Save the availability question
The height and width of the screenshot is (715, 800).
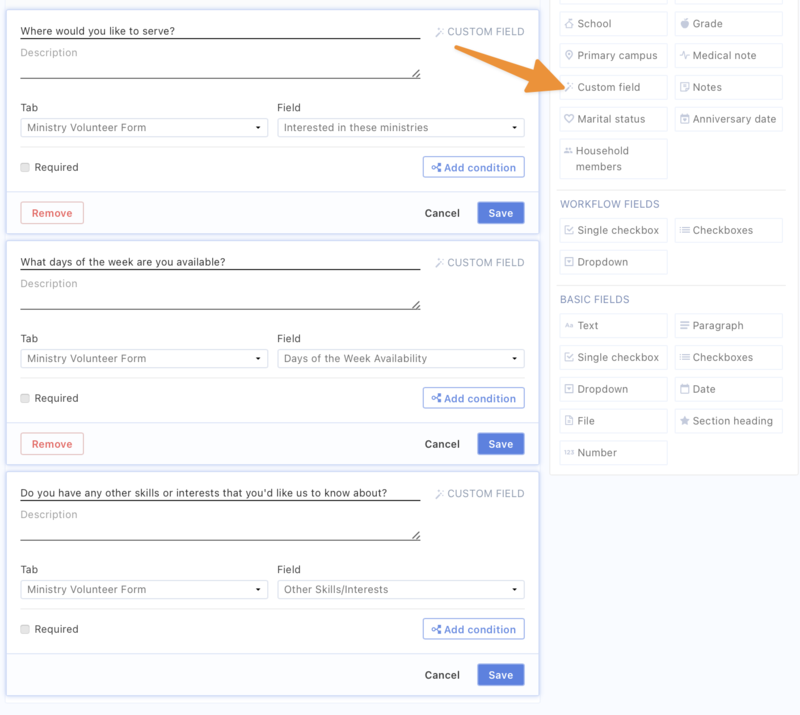point(499,443)
